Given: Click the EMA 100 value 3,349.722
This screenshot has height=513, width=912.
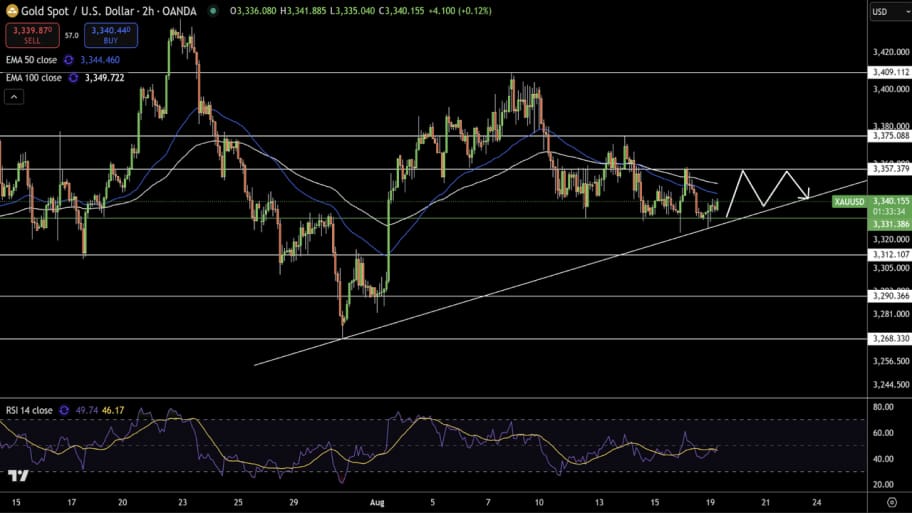Looking at the screenshot, I should [105, 78].
